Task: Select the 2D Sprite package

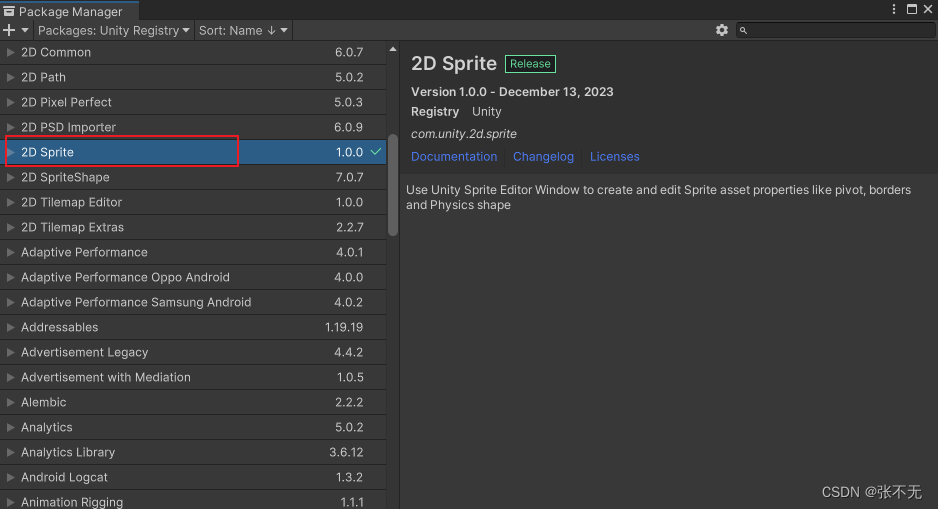Action: (193, 152)
